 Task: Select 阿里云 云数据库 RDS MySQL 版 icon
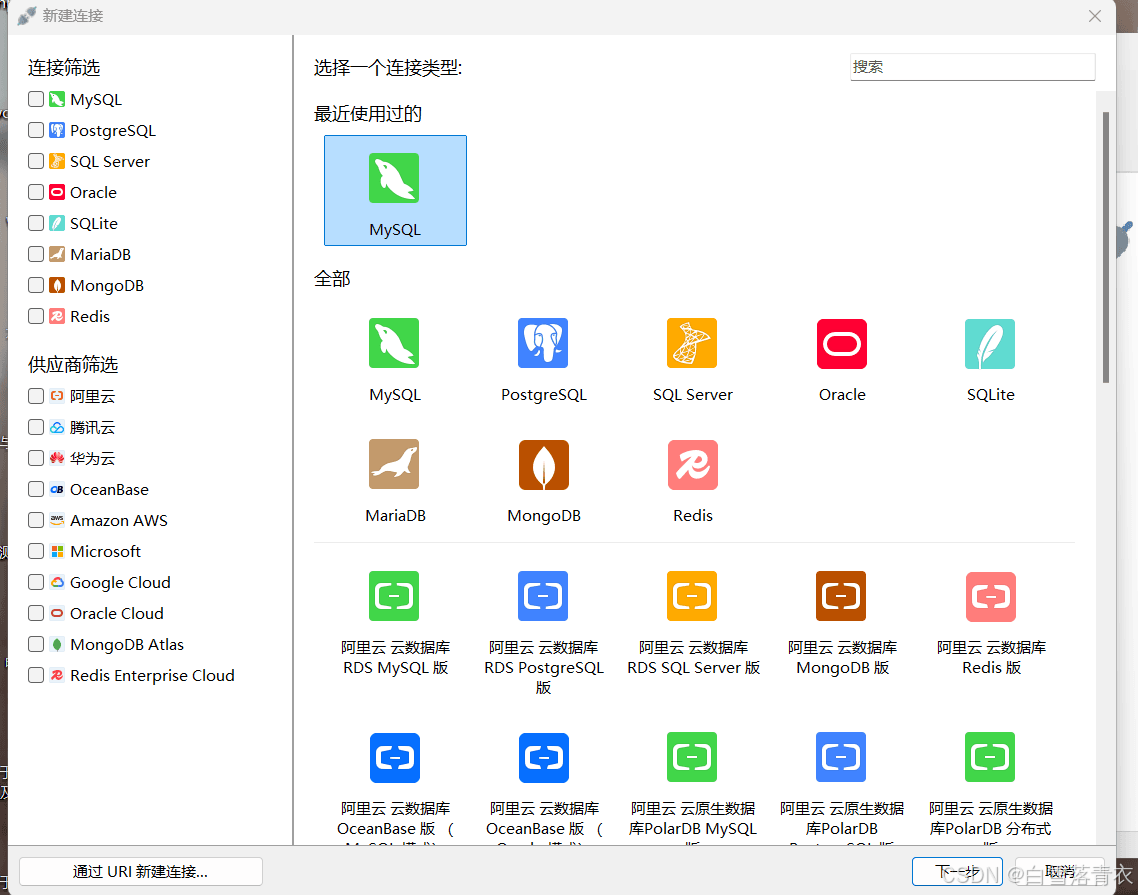[394, 597]
